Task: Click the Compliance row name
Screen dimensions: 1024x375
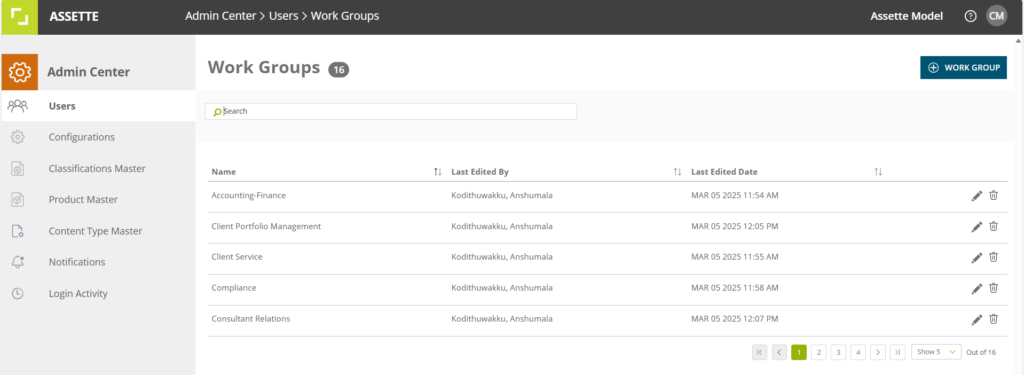Action: [234, 288]
